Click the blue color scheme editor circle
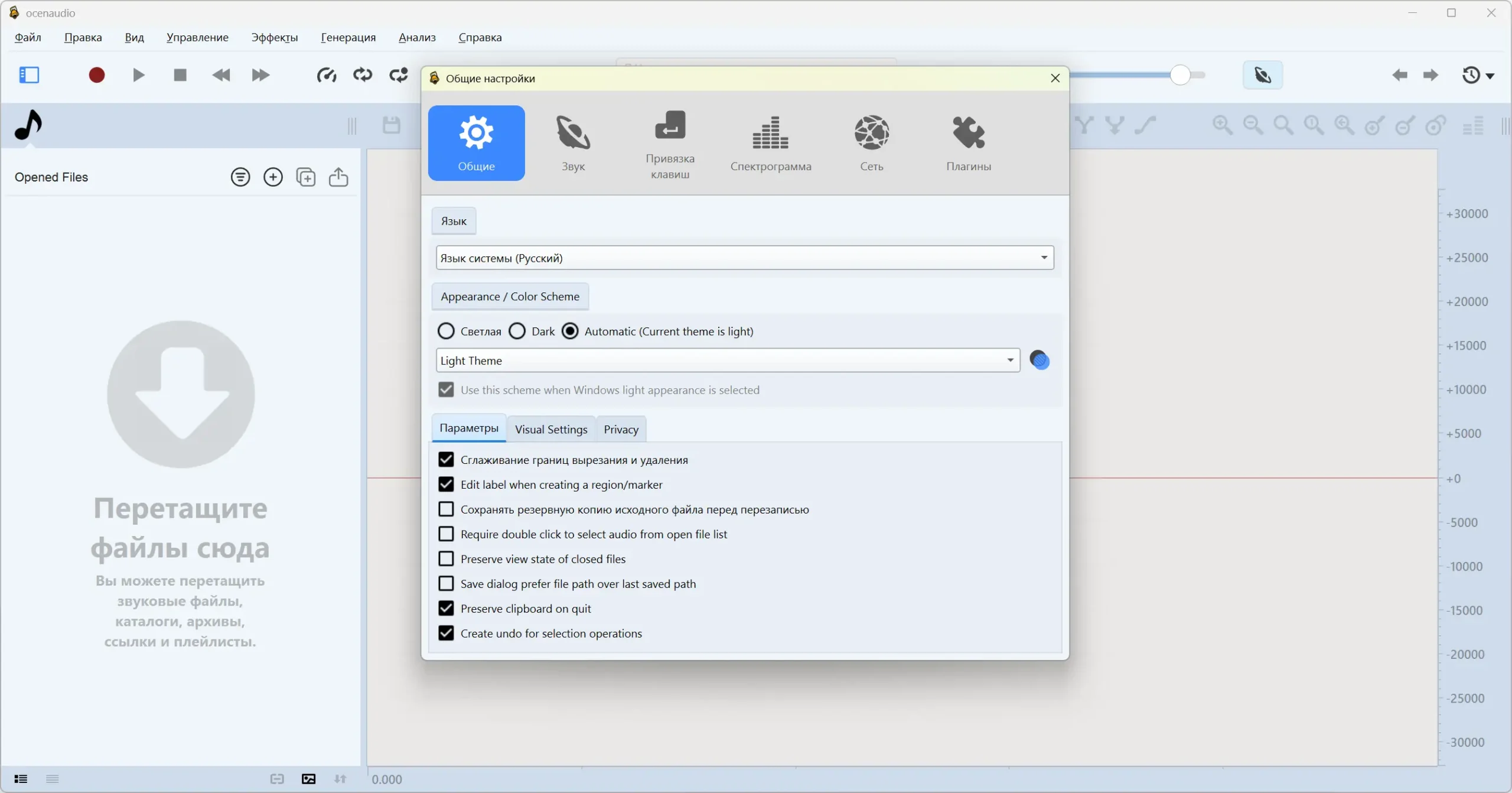The height and width of the screenshot is (793, 1512). click(1039, 360)
